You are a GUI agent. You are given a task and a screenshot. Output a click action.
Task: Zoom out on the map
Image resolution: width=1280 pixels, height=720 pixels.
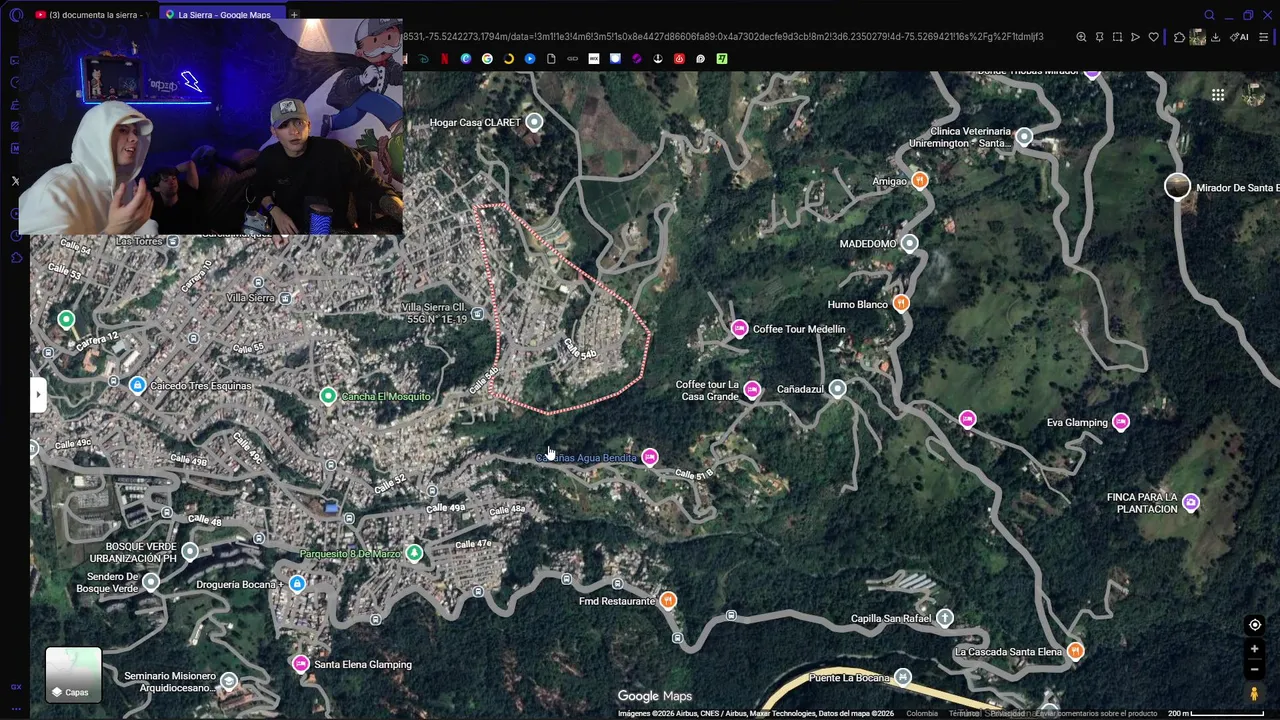click(x=1254, y=669)
